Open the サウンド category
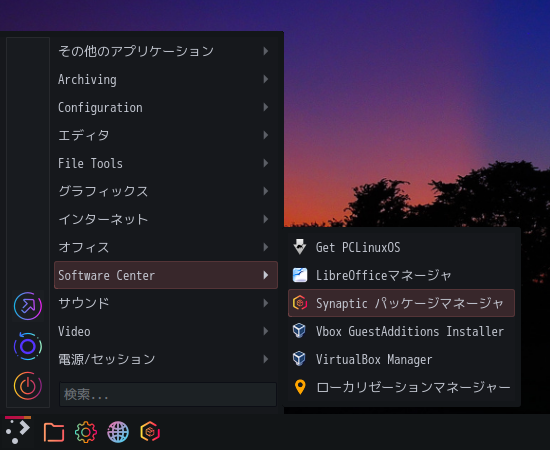Viewport: 550px width, 450px height. point(166,303)
